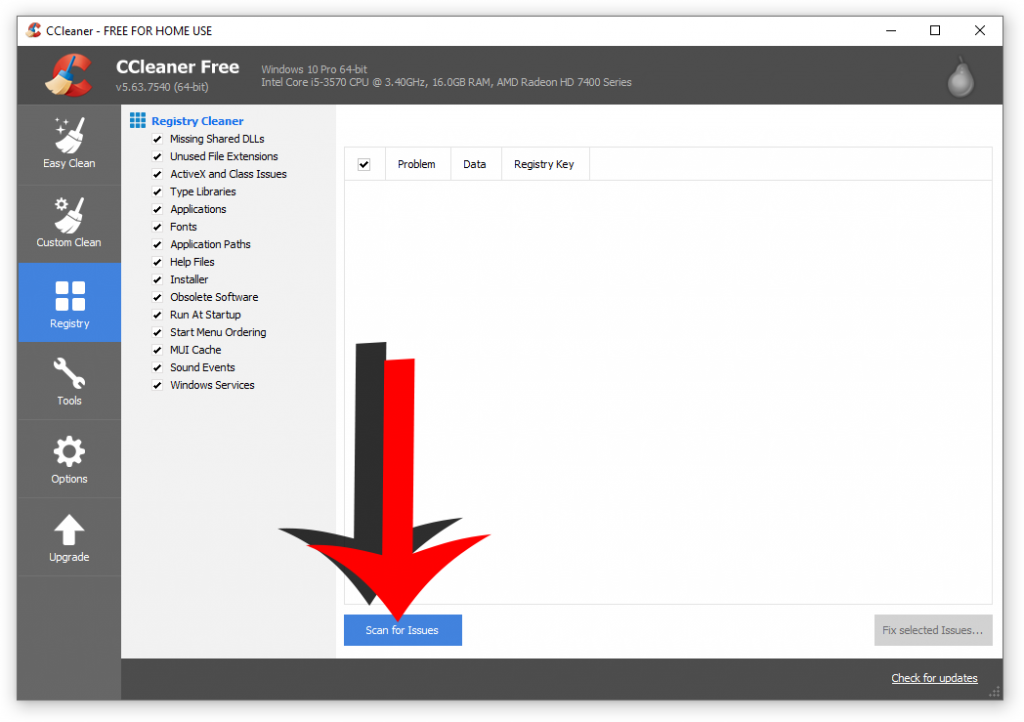Disable the Windows Services checkbox
The width and height of the screenshot is (1024, 722).
pyautogui.click(x=157, y=385)
